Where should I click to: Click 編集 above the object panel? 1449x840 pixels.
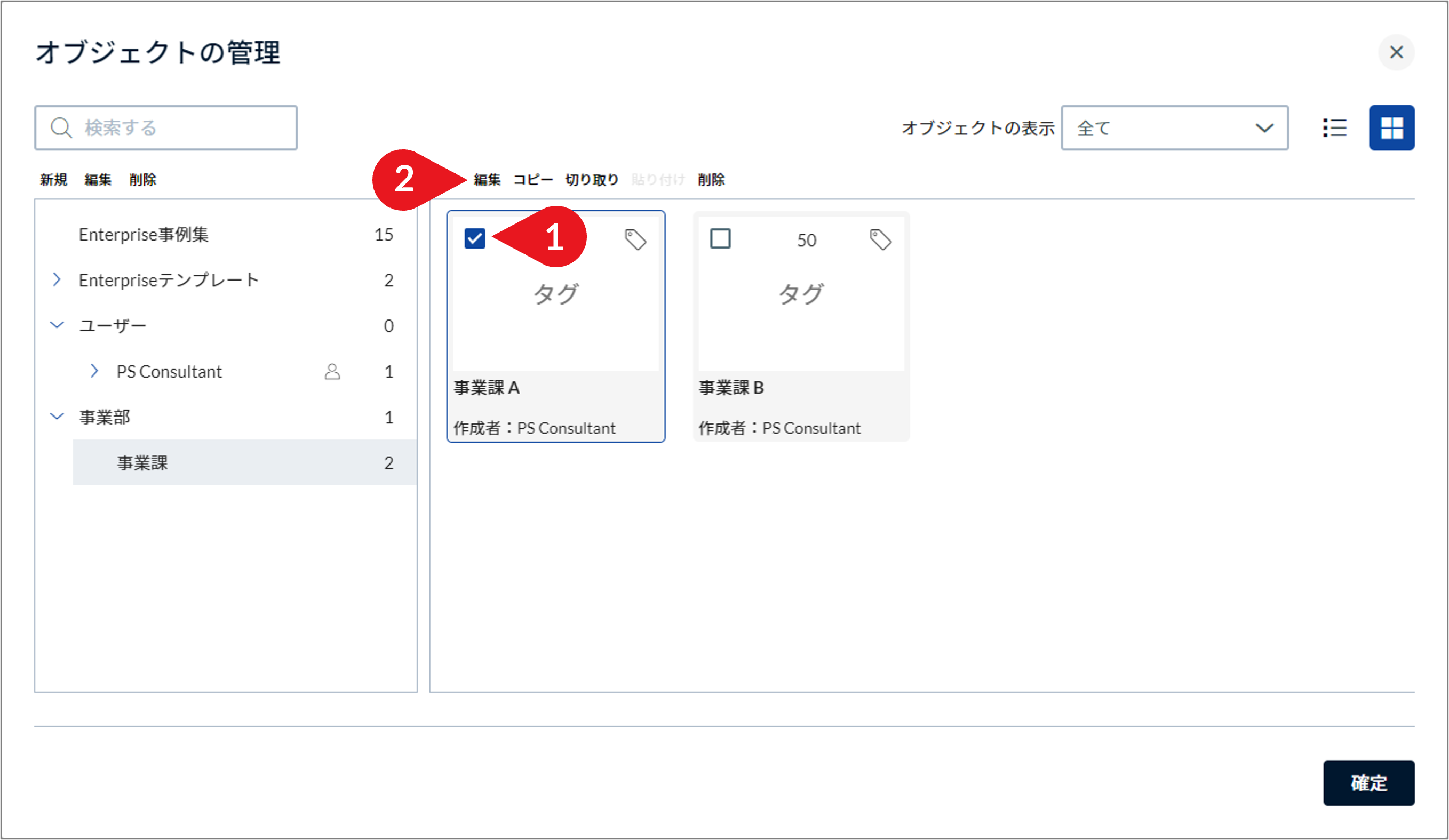click(487, 179)
